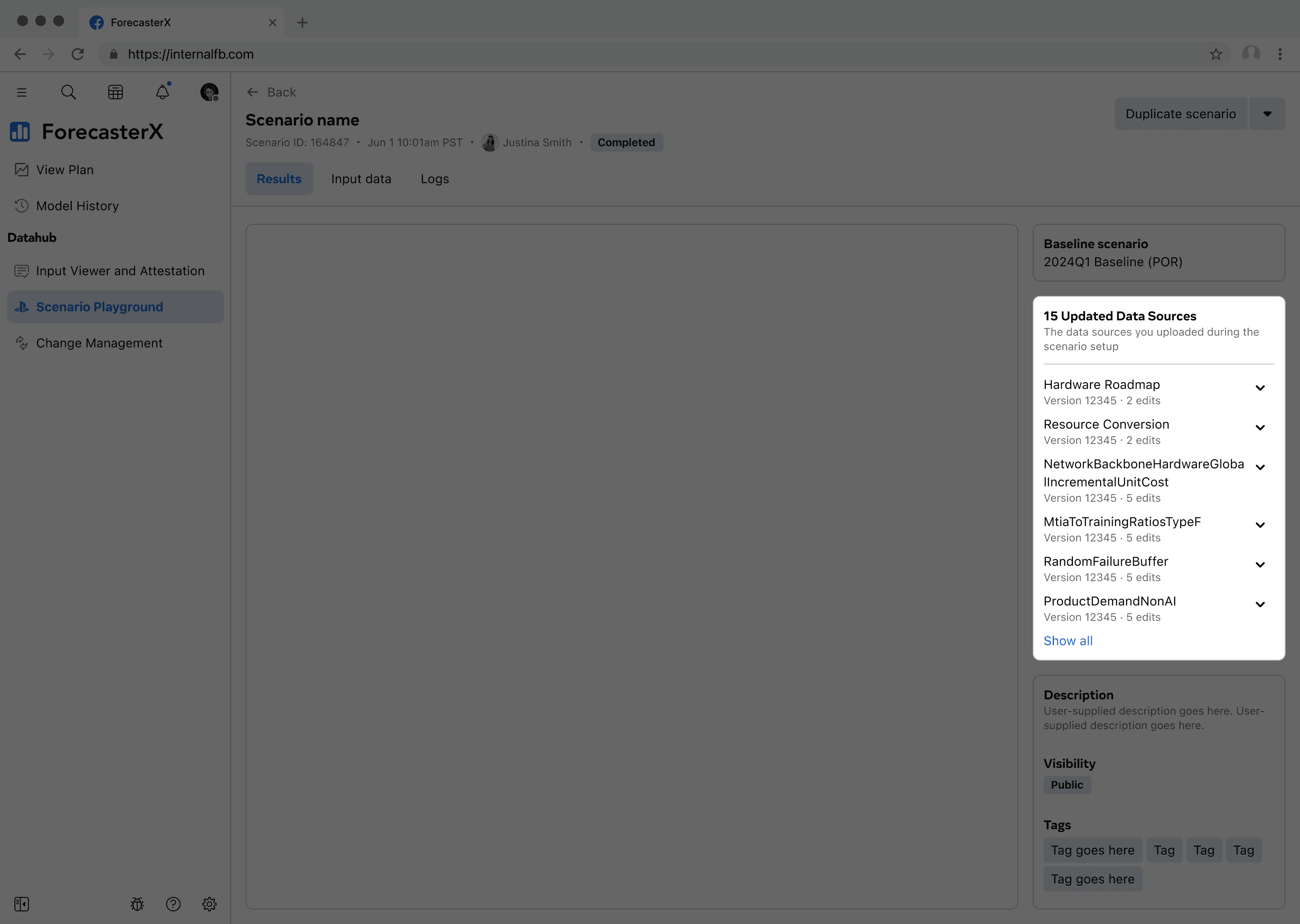Click the 'Scenario name' title
The width and height of the screenshot is (1300, 924).
click(302, 120)
